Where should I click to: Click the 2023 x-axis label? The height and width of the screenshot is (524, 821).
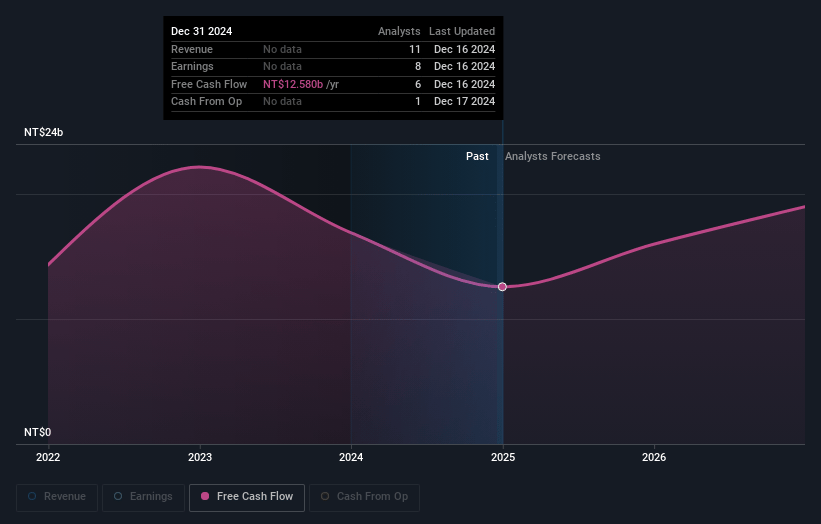(200, 457)
